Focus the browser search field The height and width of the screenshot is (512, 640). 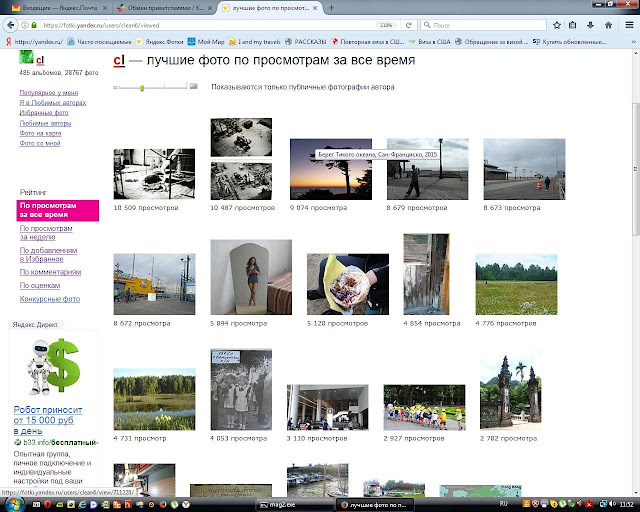click(484, 25)
